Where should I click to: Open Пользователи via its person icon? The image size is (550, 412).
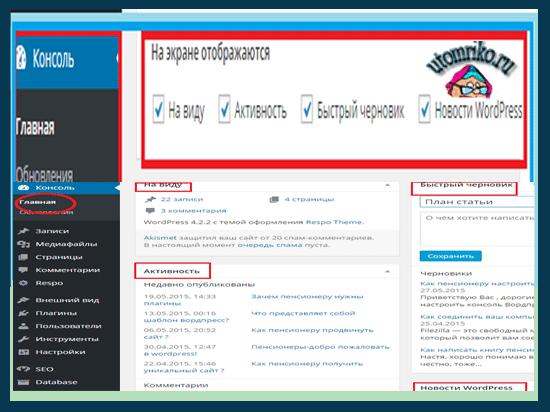point(24,326)
